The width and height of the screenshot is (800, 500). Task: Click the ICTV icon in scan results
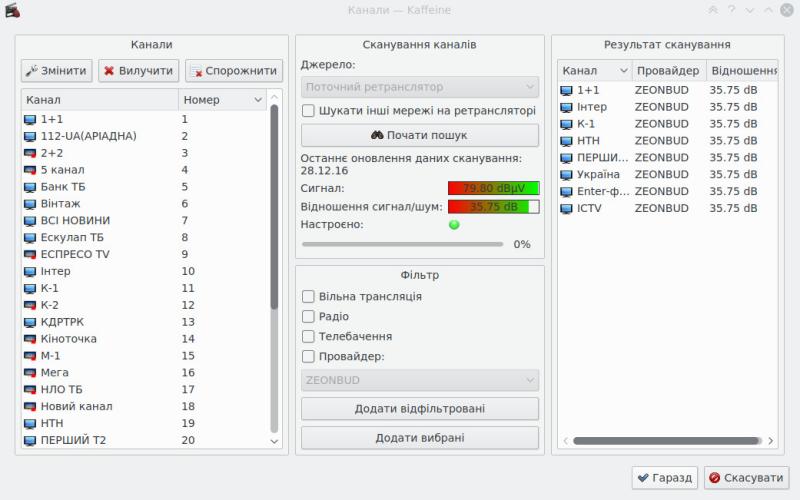[x=566, y=208]
